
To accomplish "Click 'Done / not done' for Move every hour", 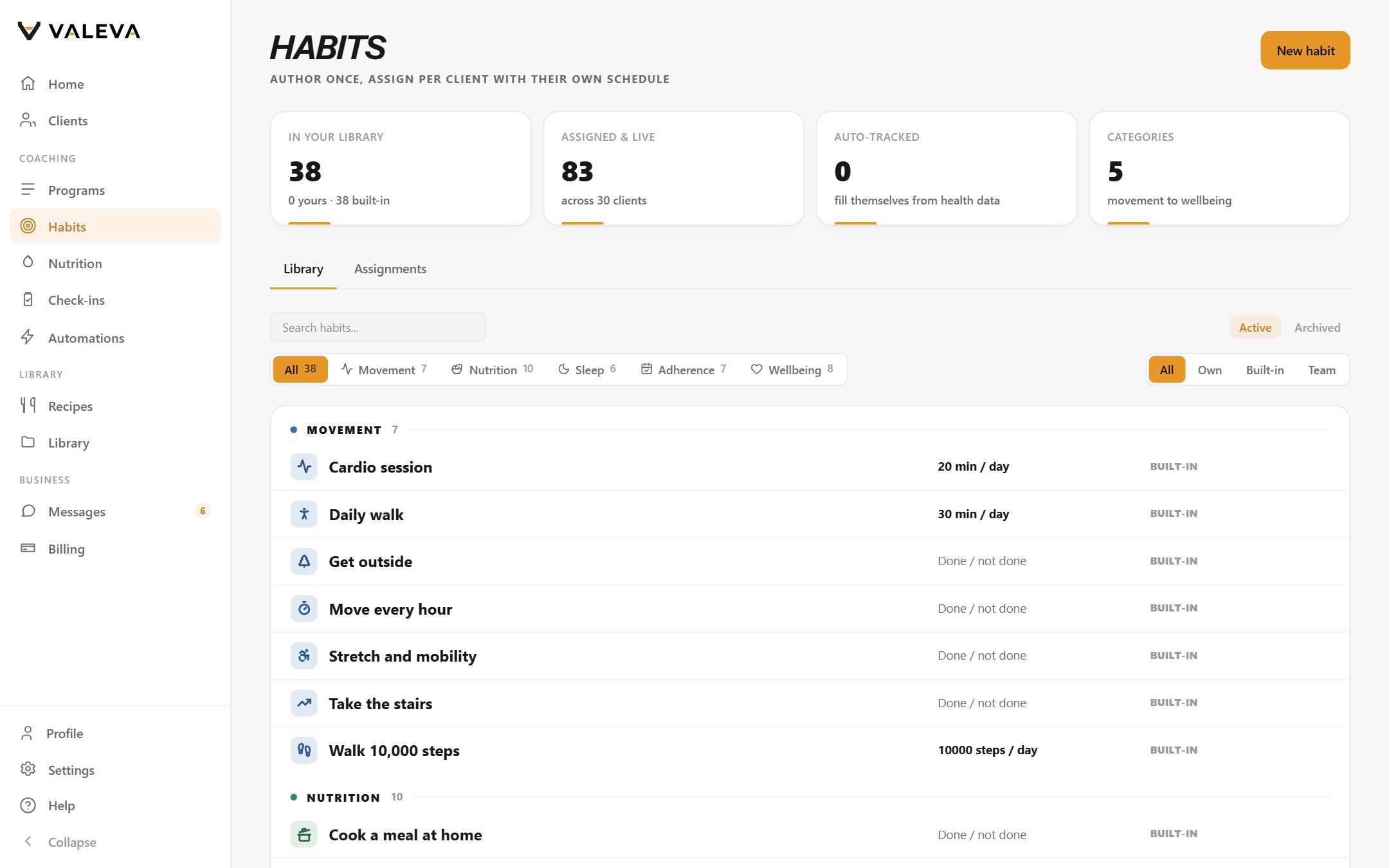I will pos(982,609).
